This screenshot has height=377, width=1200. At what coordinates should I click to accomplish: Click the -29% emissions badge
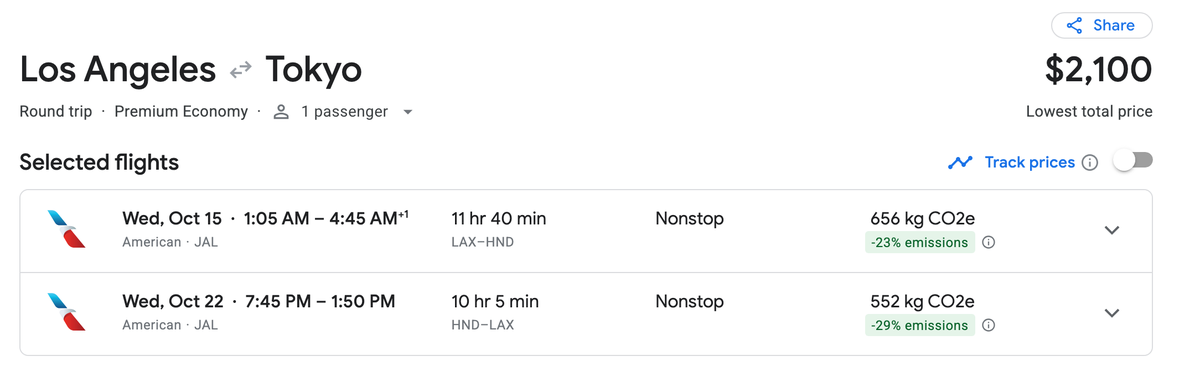tap(920, 325)
